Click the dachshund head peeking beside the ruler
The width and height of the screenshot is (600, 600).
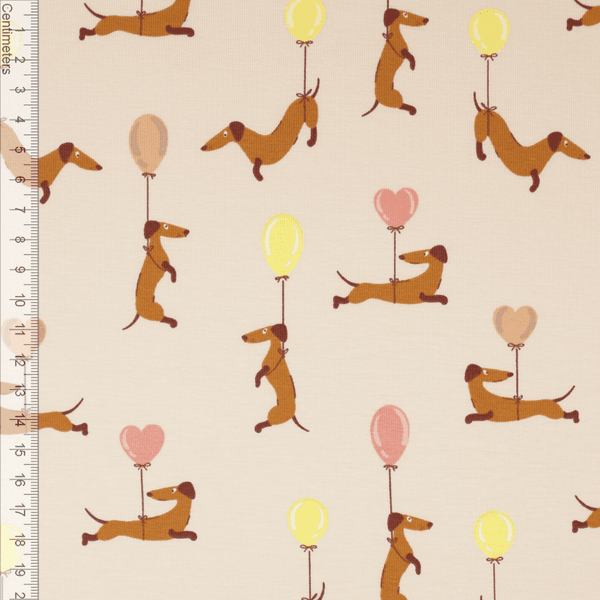tap(68, 163)
